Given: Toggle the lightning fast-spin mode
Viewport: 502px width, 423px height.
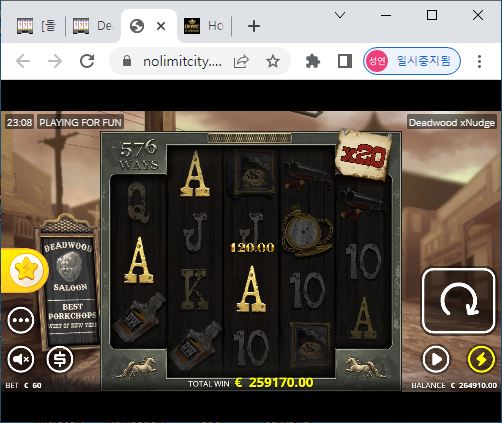Looking at the screenshot, I should coord(481,360).
